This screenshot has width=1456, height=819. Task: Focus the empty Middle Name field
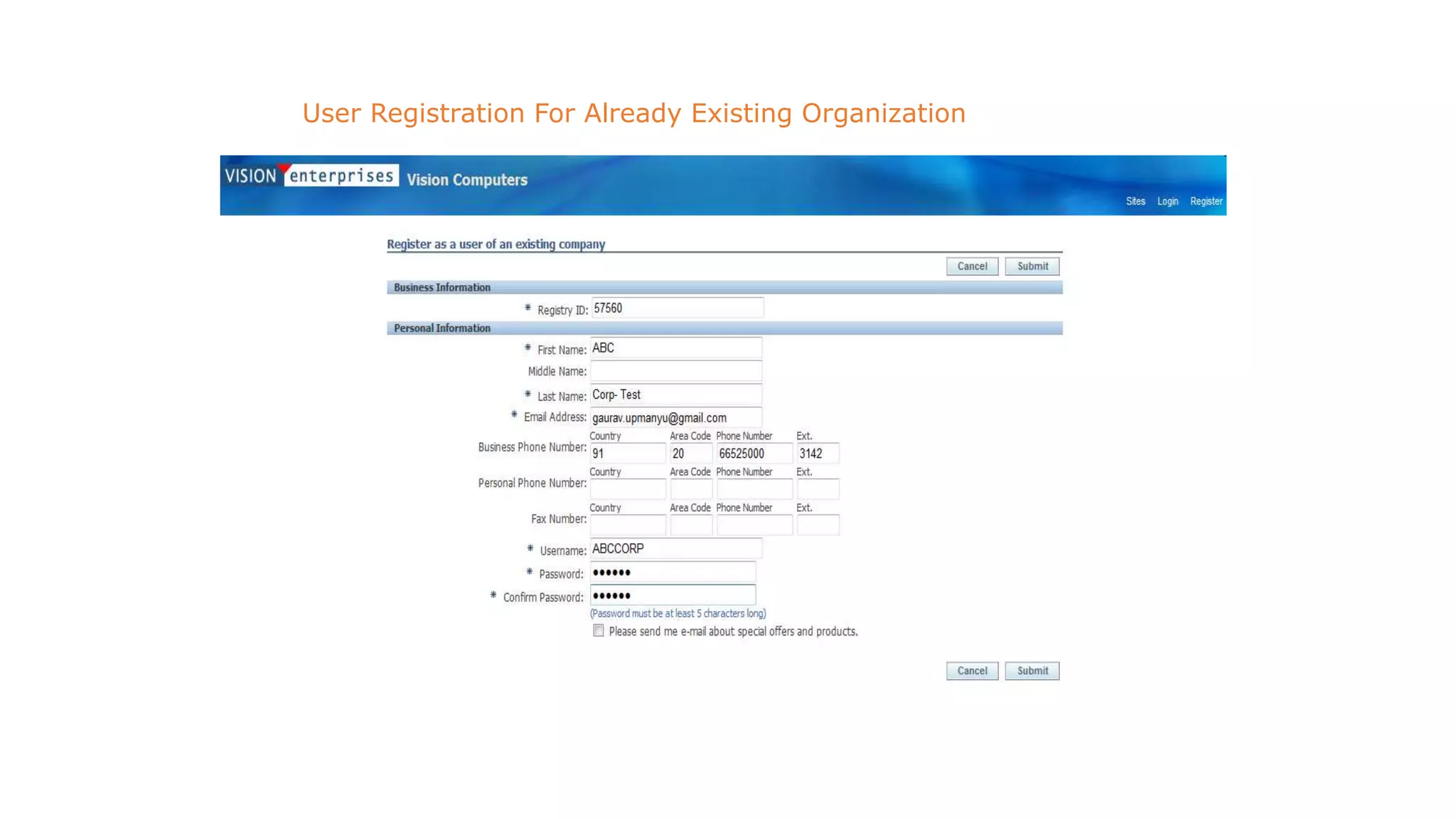click(x=676, y=371)
